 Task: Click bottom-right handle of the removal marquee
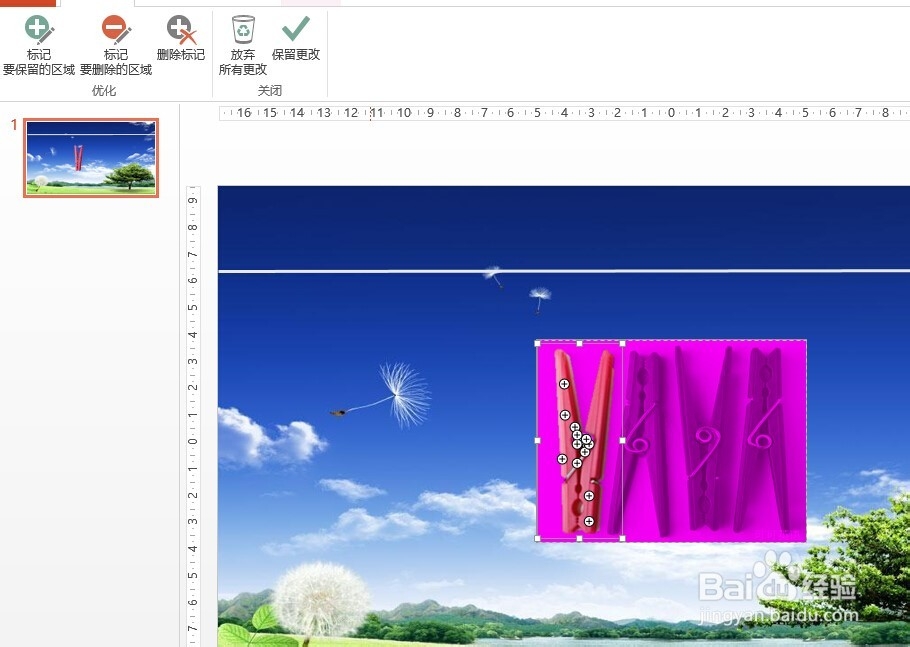[623, 538]
